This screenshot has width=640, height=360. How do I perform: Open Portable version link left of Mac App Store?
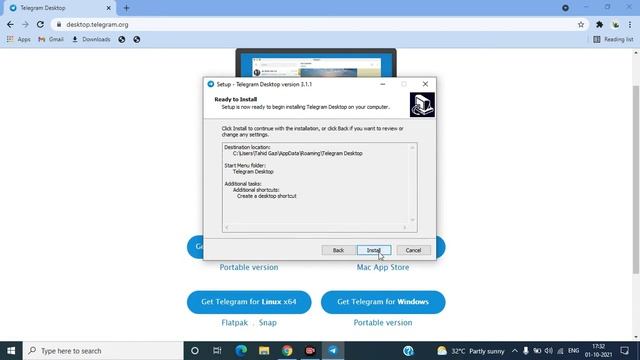pos(249,267)
